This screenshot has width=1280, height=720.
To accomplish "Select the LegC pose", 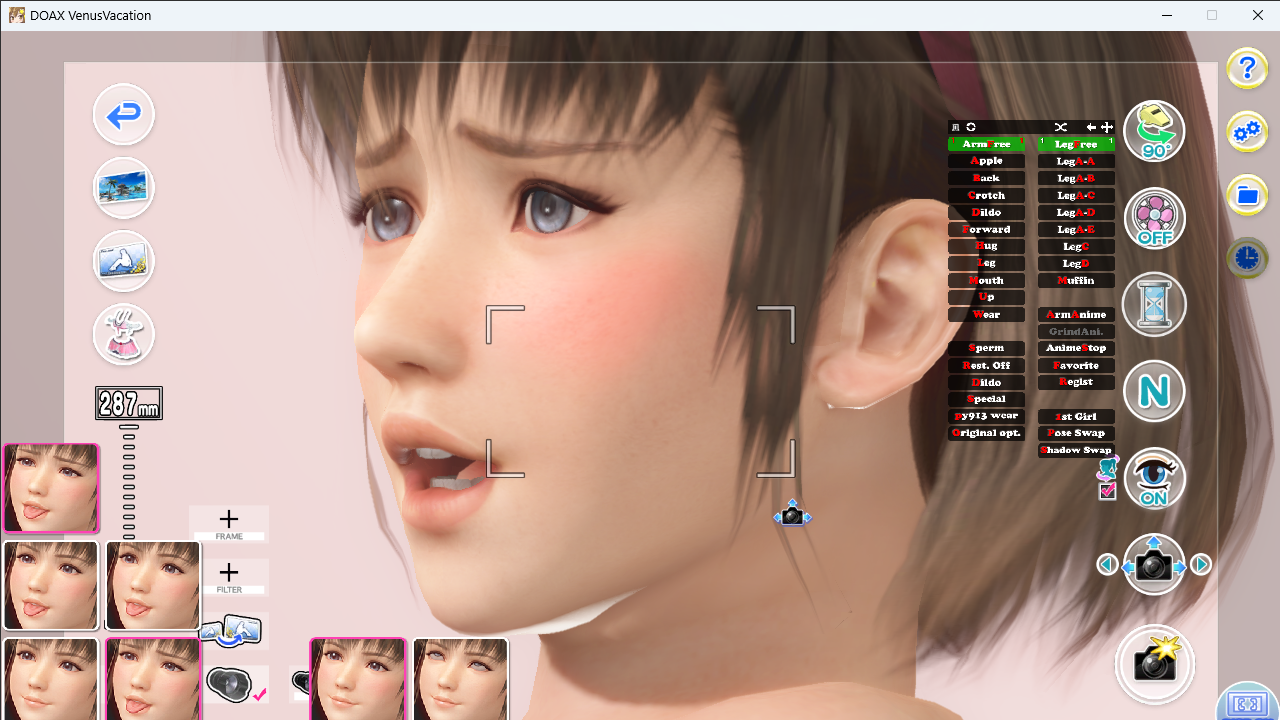I will coord(1076,246).
